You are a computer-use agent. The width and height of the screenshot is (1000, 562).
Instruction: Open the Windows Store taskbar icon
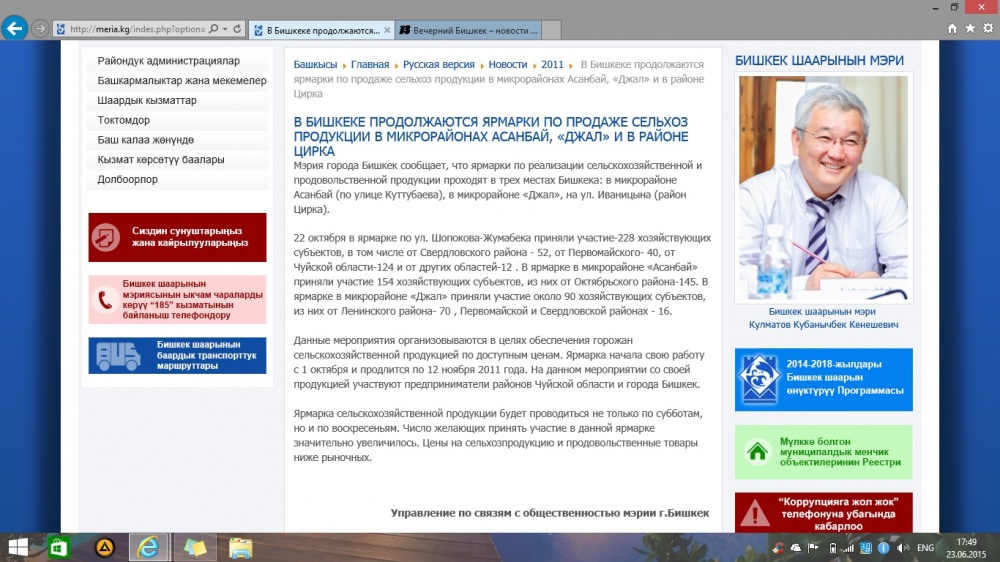click(x=58, y=547)
